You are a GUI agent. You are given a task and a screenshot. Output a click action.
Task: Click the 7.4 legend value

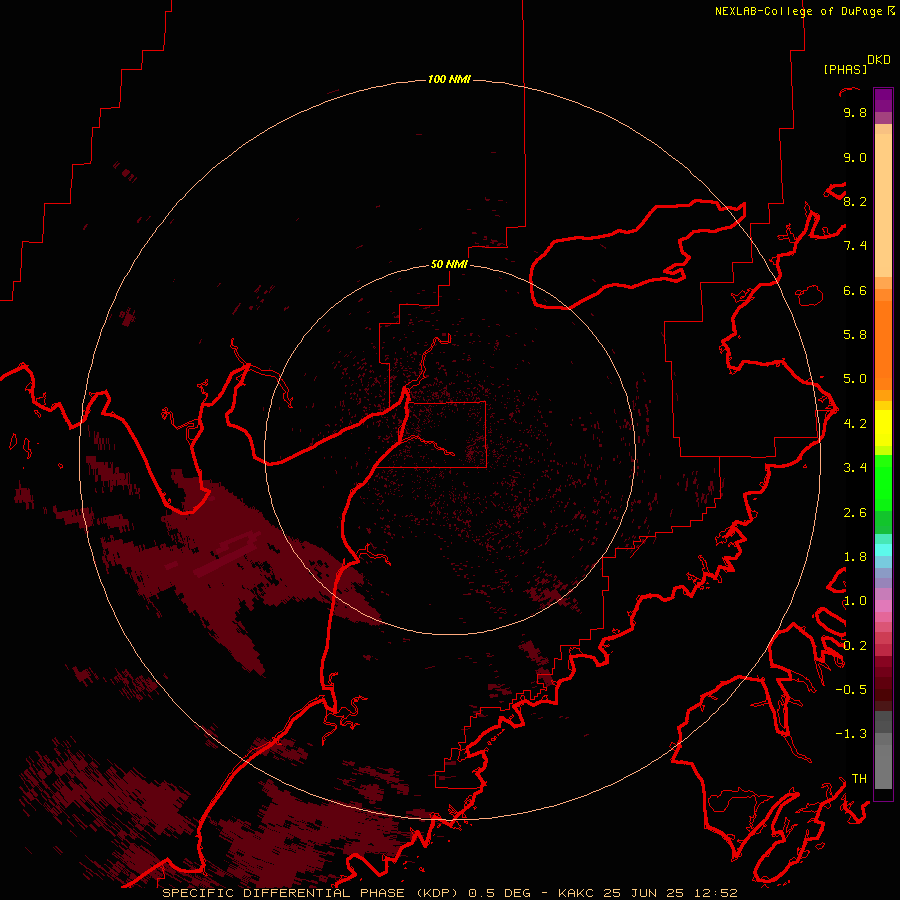point(855,246)
